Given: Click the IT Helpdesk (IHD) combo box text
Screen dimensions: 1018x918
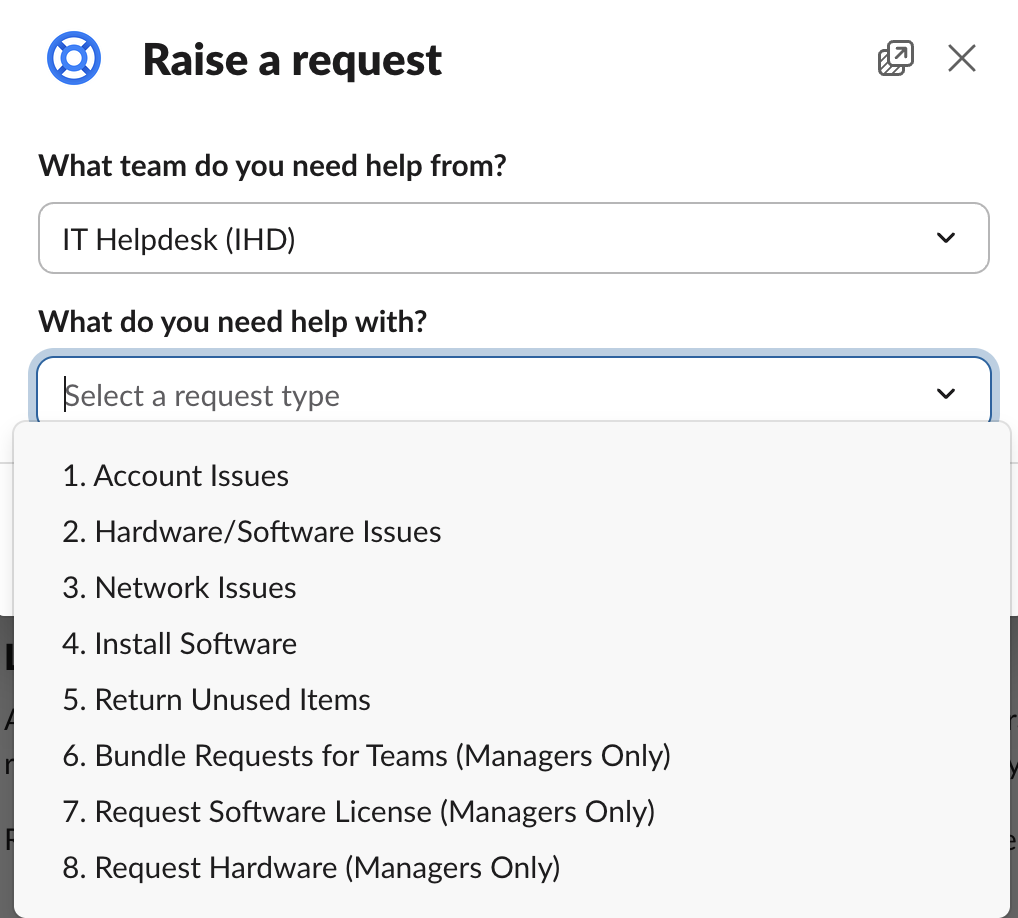Looking at the screenshot, I should pyautogui.click(x=178, y=238).
